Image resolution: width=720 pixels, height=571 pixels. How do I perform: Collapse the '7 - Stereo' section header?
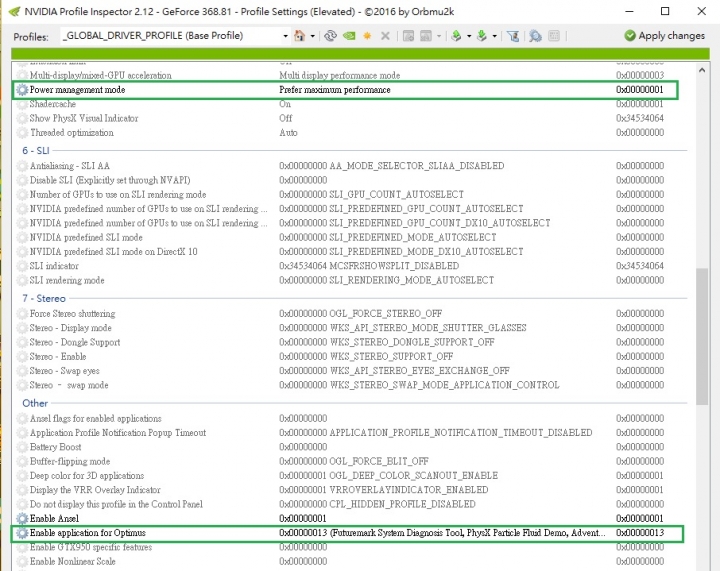[44, 298]
